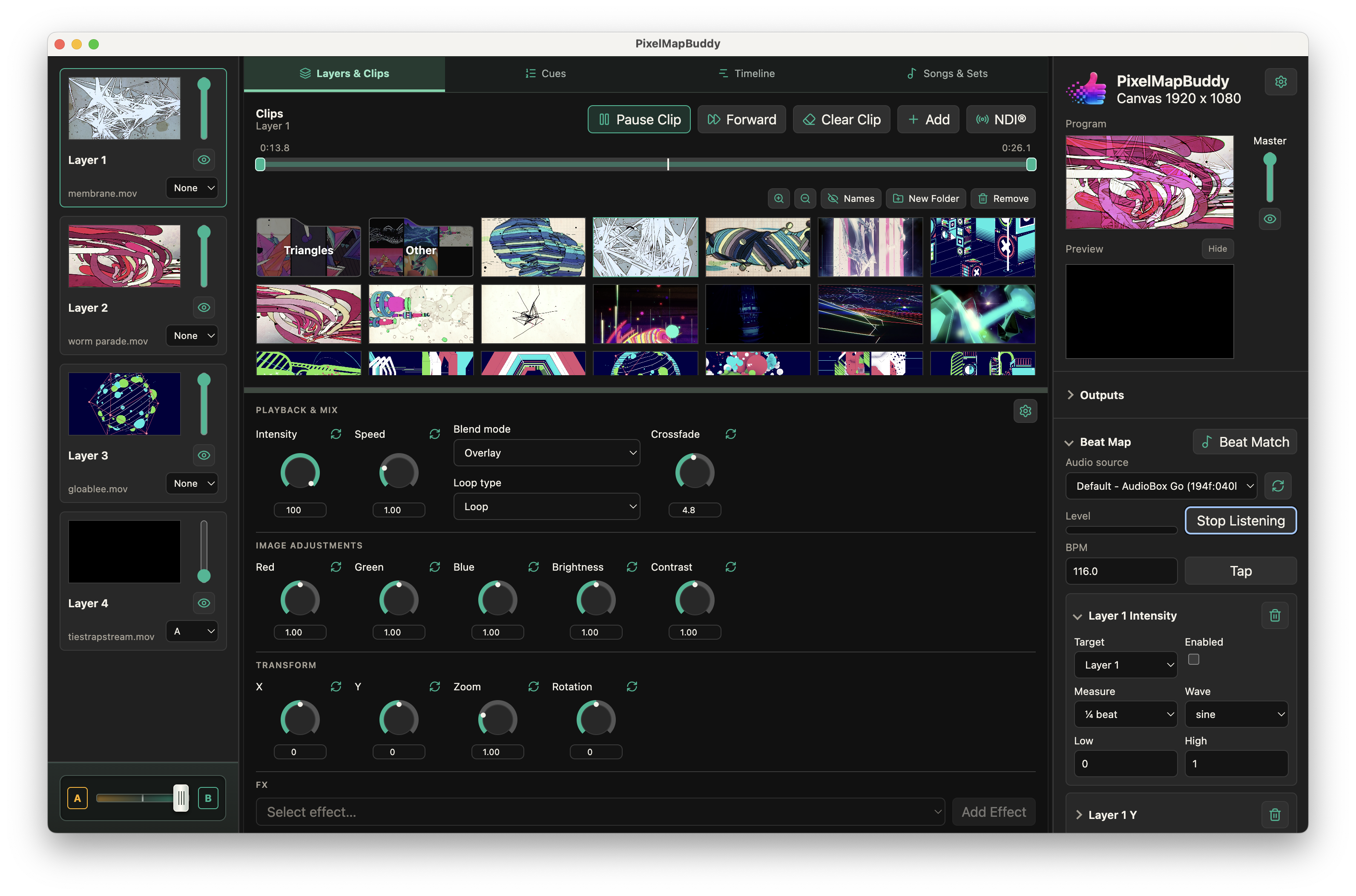1356x896 pixels.
Task: Open the Songs & Sets tab
Action: [947, 74]
